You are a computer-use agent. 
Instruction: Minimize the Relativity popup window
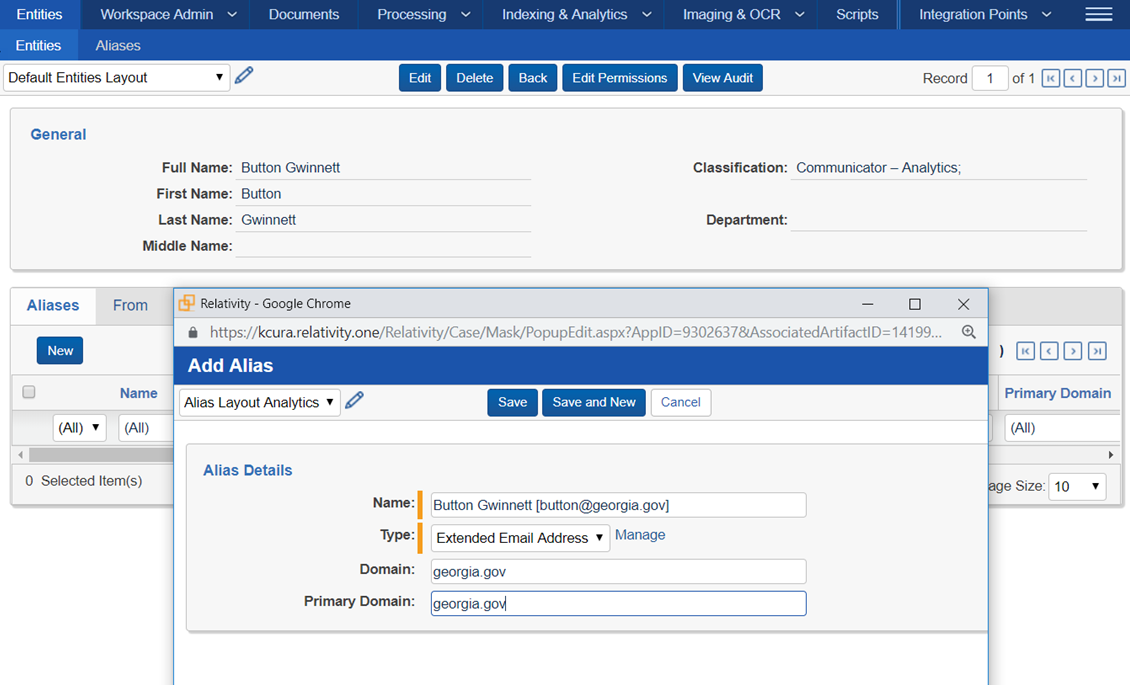coord(868,304)
